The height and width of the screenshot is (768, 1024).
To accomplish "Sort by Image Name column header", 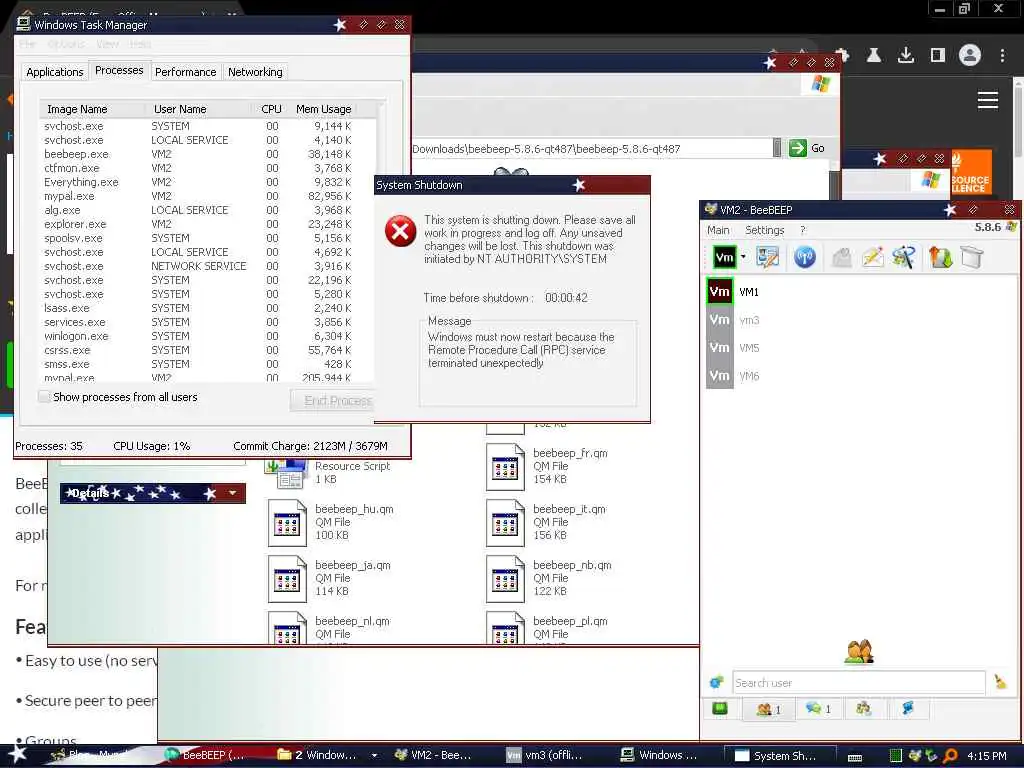I will tap(92, 109).
